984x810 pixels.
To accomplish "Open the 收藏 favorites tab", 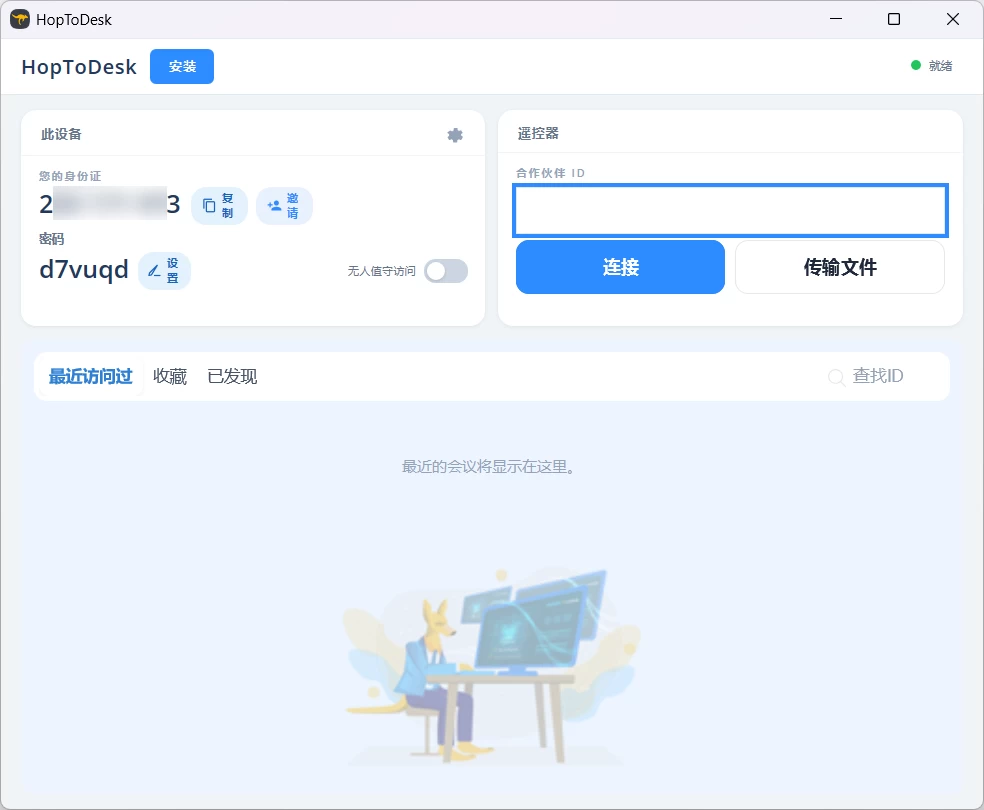I will pos(170,376).
